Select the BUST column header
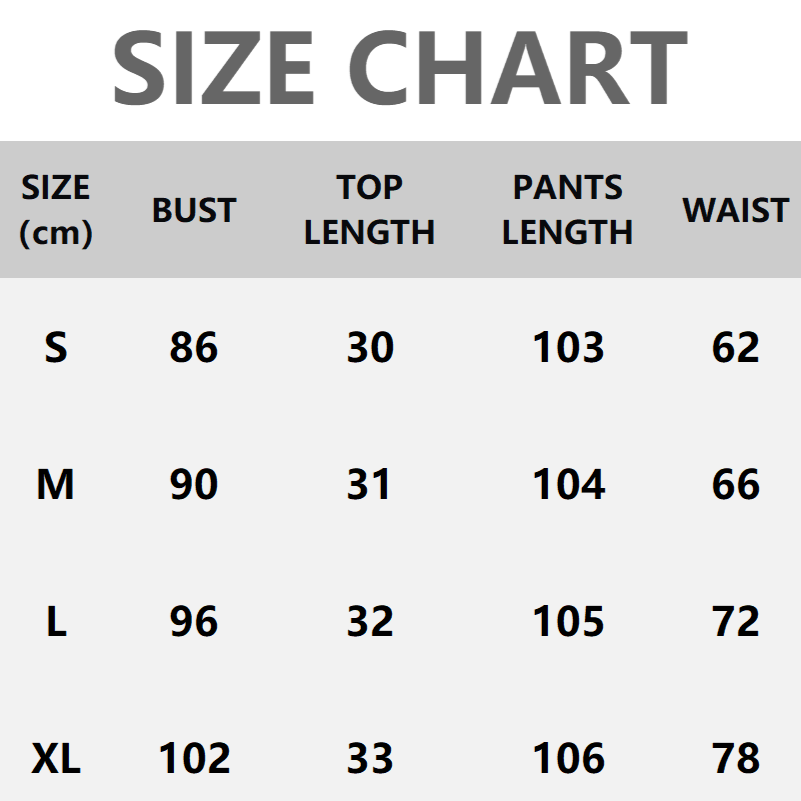The height and width of the screenshot is (801, 801). tap(194, 211)
